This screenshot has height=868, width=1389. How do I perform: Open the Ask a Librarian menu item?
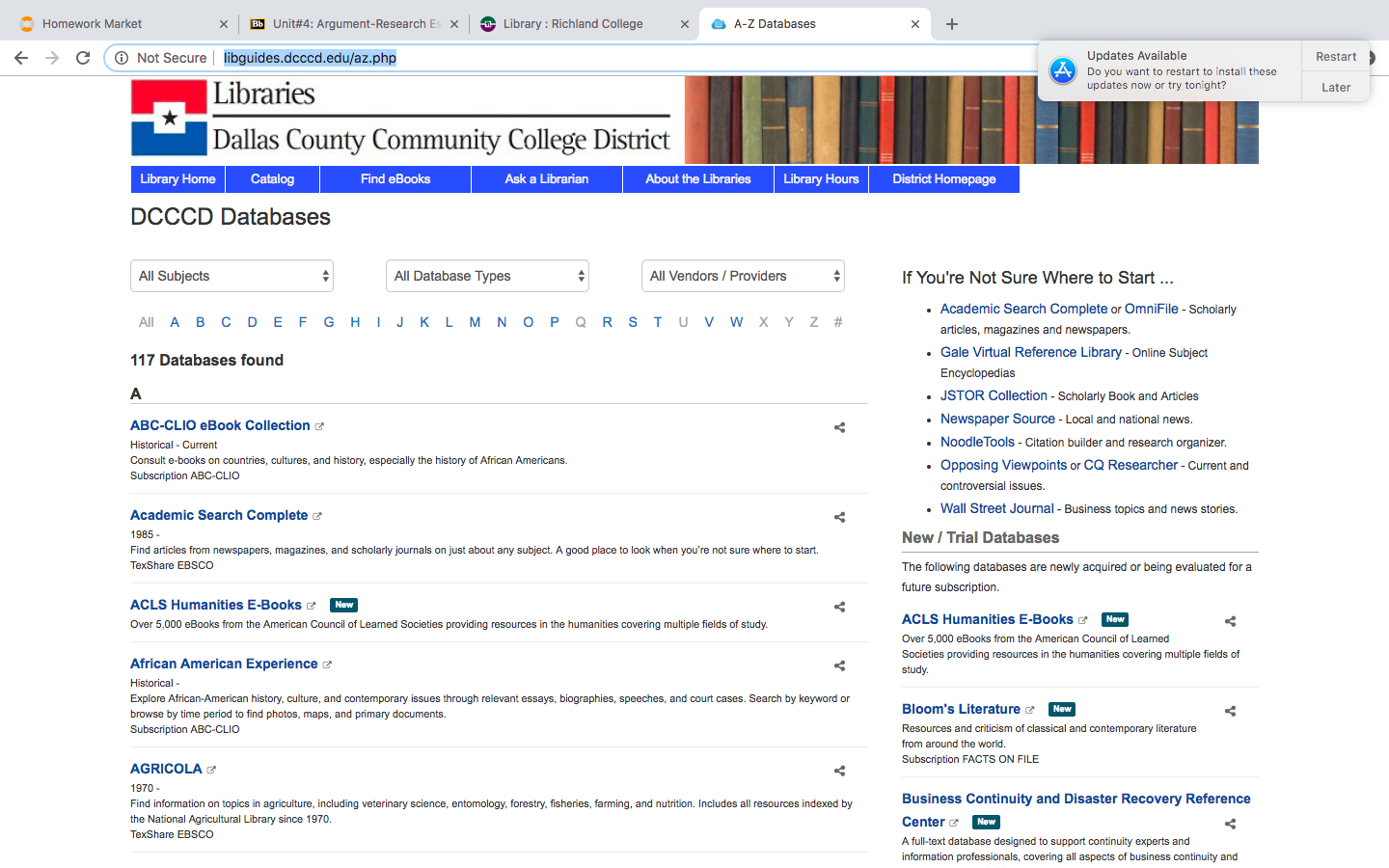point(547,179)
